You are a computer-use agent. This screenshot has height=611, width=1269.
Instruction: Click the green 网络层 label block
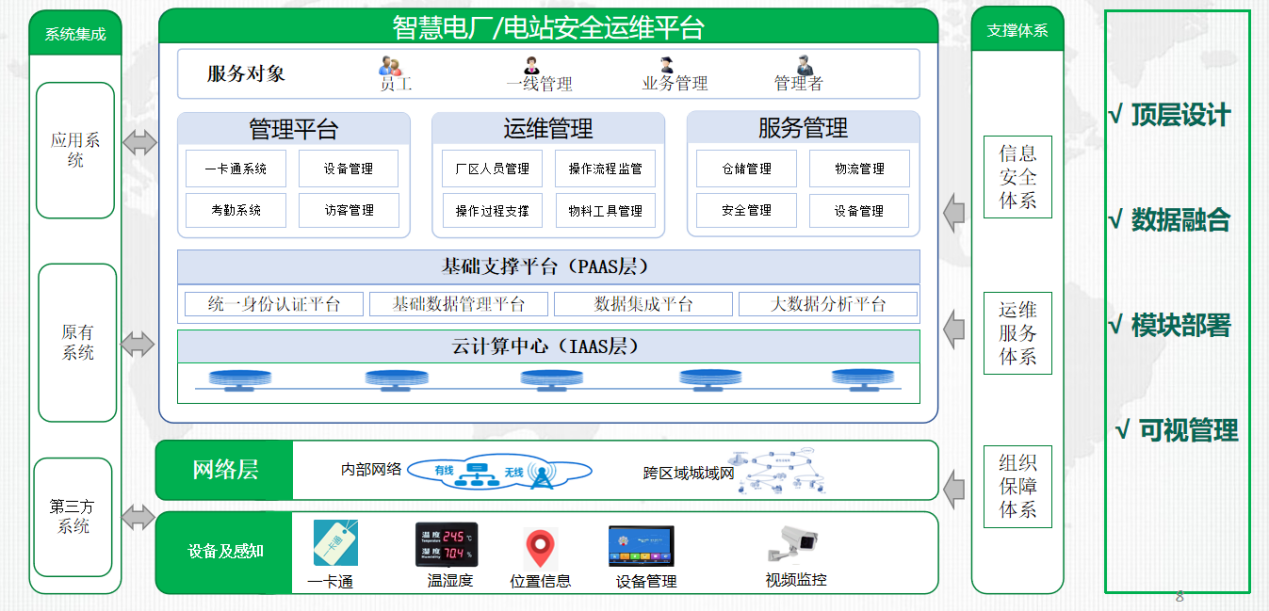[x=225, y=470]
